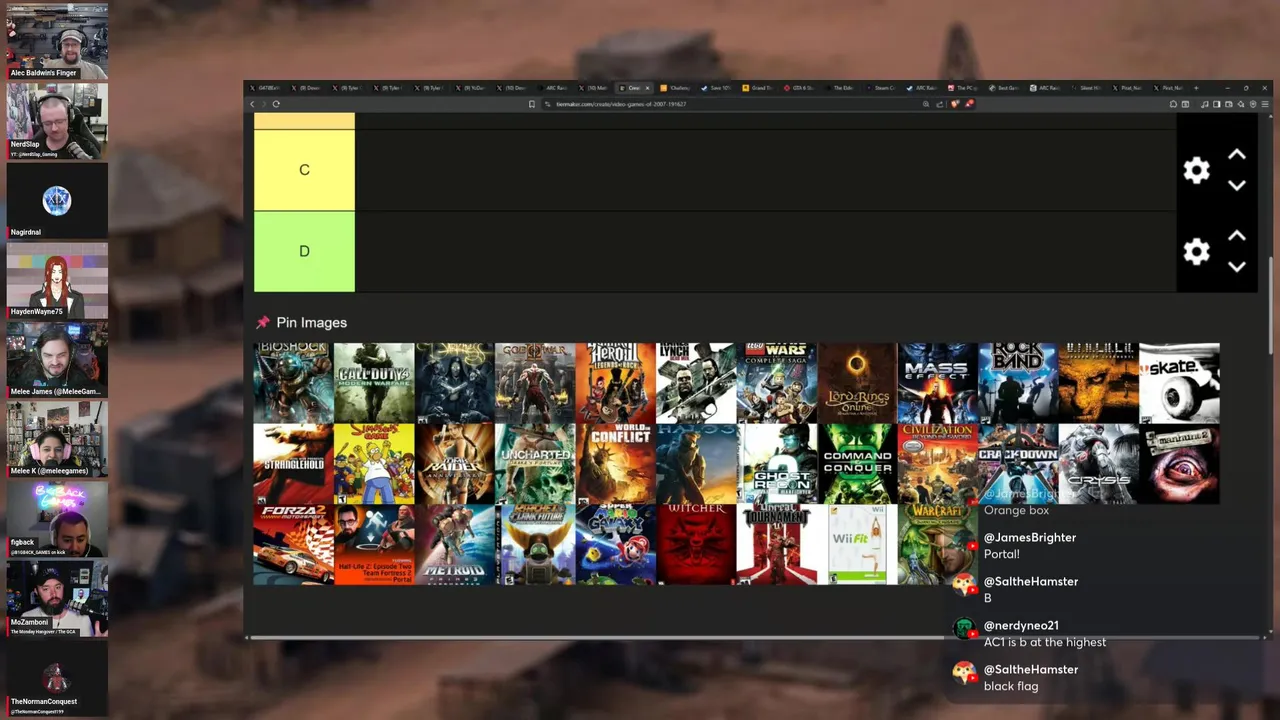This screenshot has height=720, width=1280.
Task: Select Alec Baldwin's Finger webcam tile
Action: click(57, 42)
